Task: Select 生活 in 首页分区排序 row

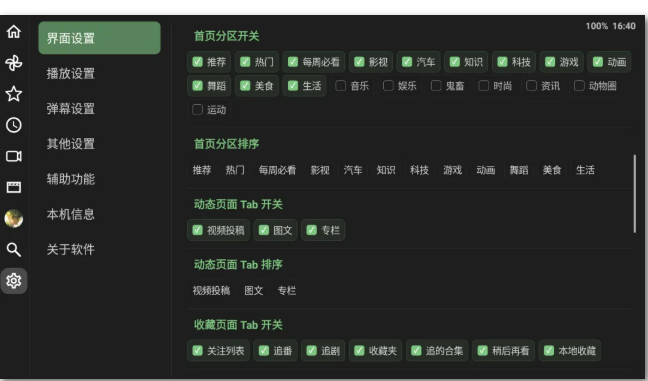Action: [585, 170]
